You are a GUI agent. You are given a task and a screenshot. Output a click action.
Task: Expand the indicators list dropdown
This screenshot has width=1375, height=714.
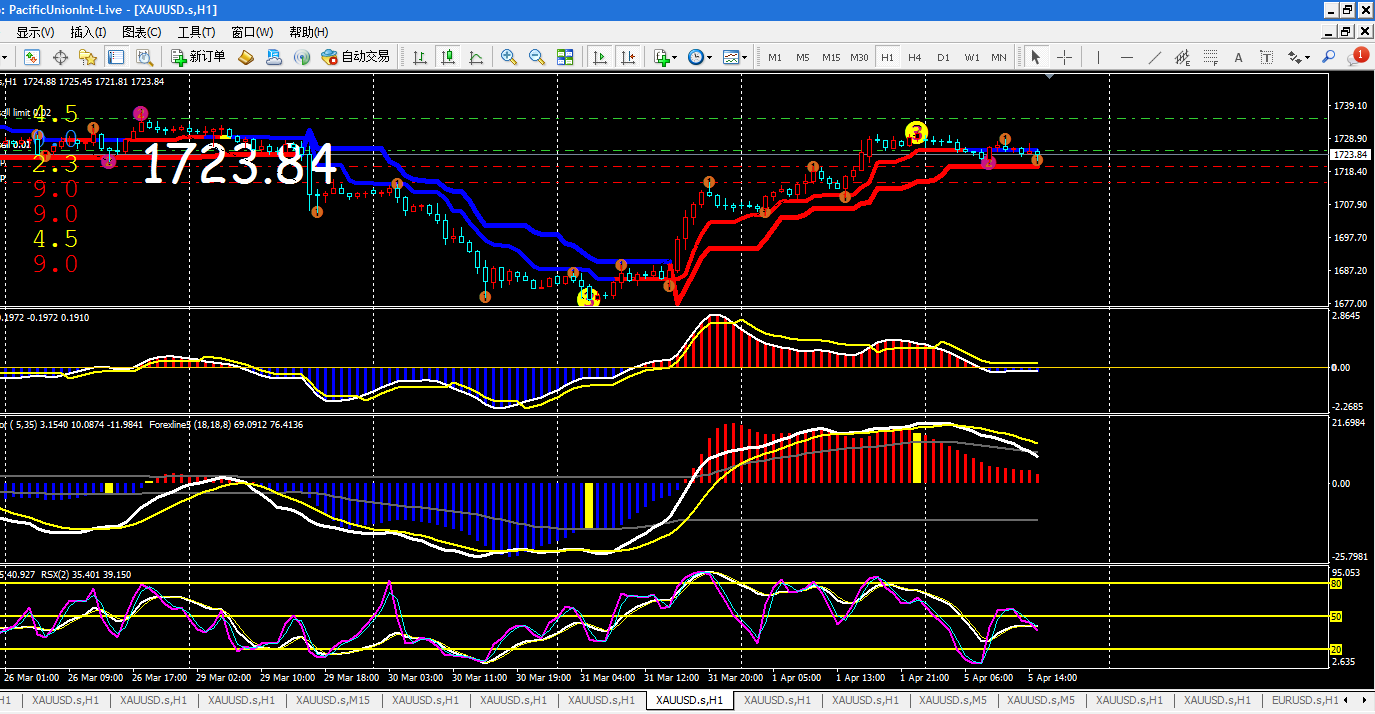click(x=666, y=57)
